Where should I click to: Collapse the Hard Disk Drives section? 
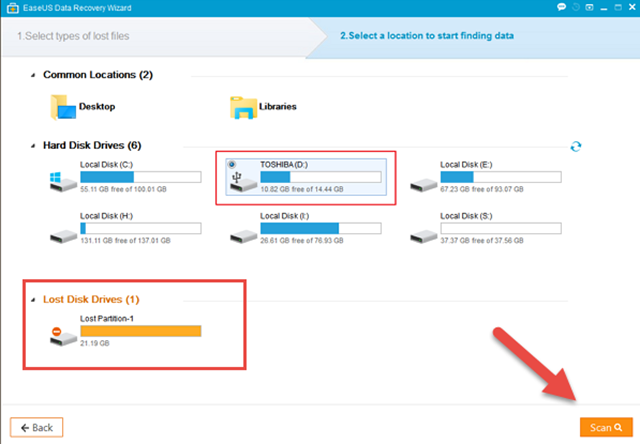click(x=33, y=146)
